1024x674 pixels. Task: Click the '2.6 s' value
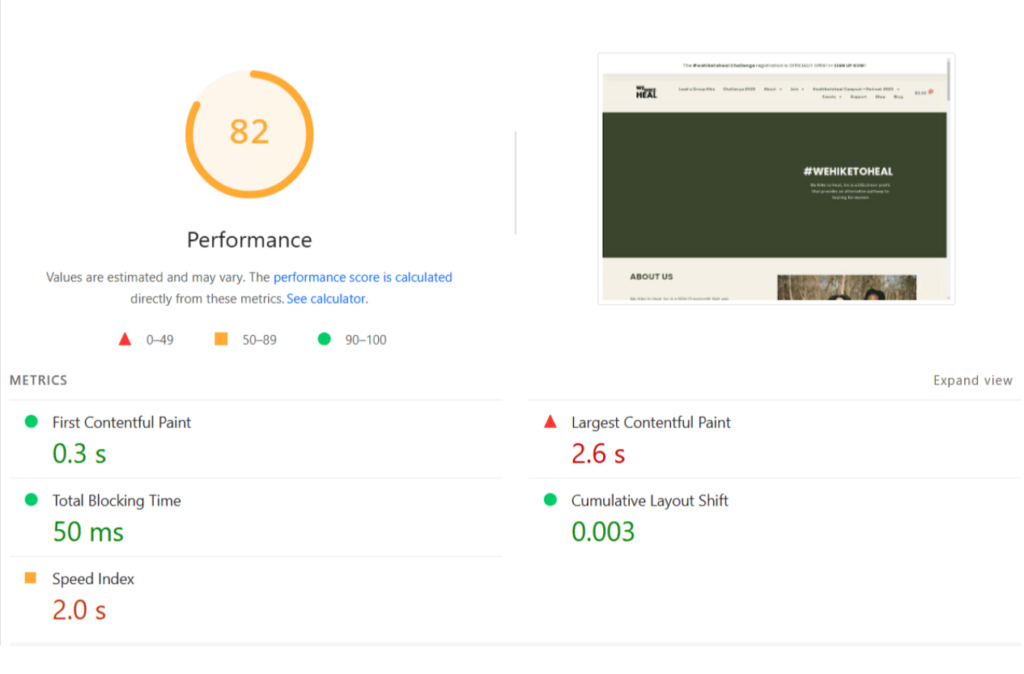(x=598, y=454)
